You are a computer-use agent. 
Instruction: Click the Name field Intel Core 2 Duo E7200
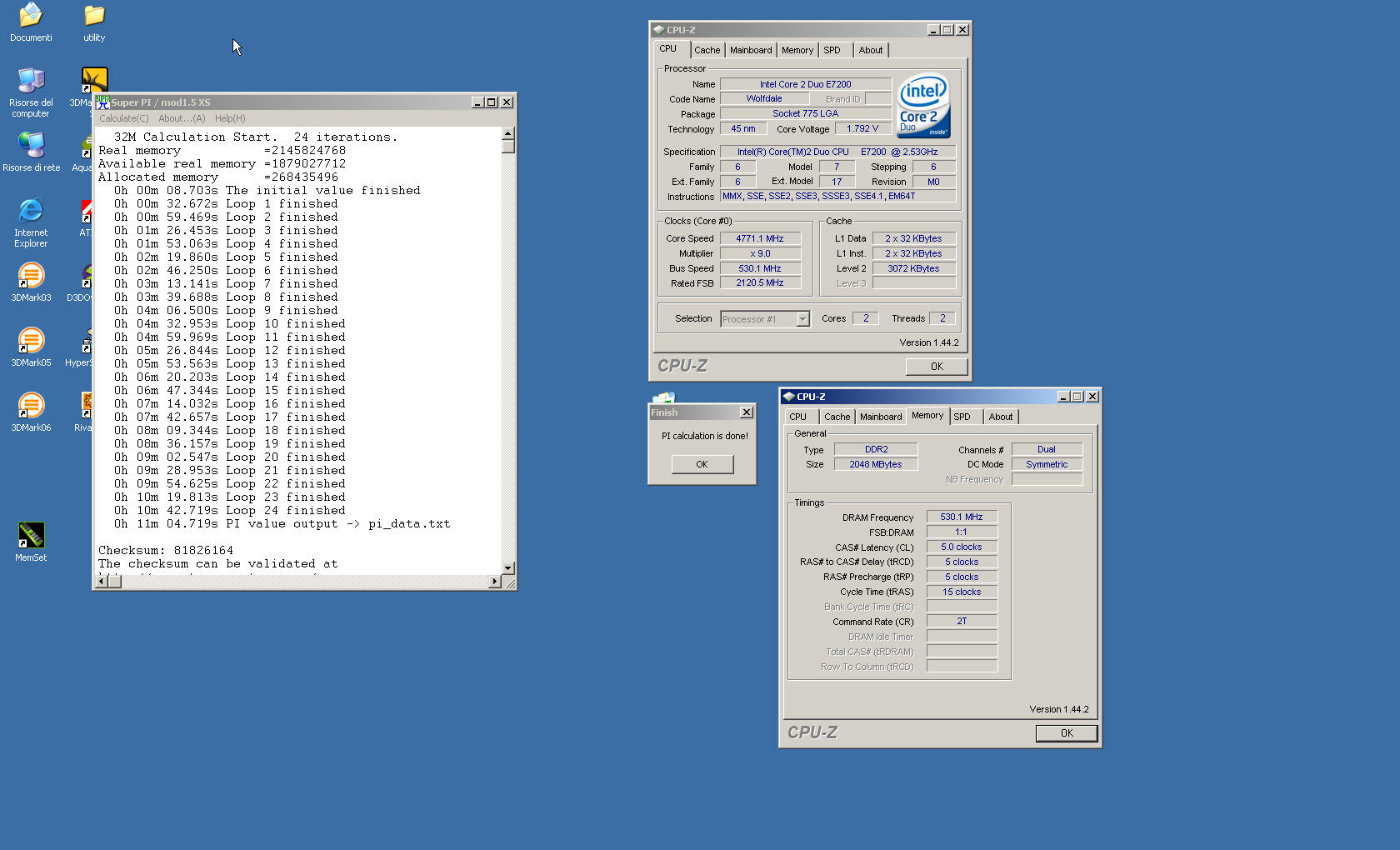[805, 84]
